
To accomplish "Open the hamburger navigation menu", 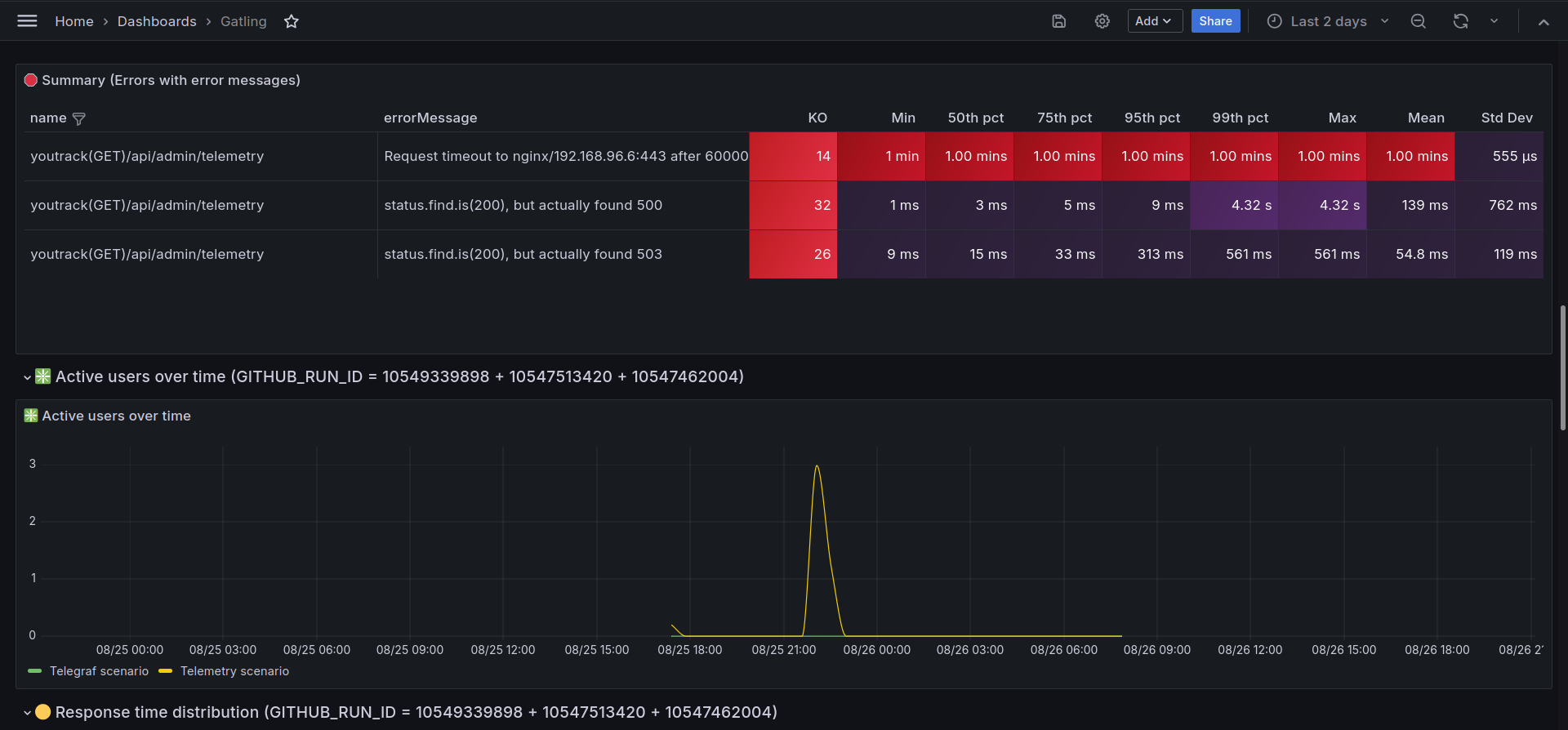I will (x=27, y=21).
